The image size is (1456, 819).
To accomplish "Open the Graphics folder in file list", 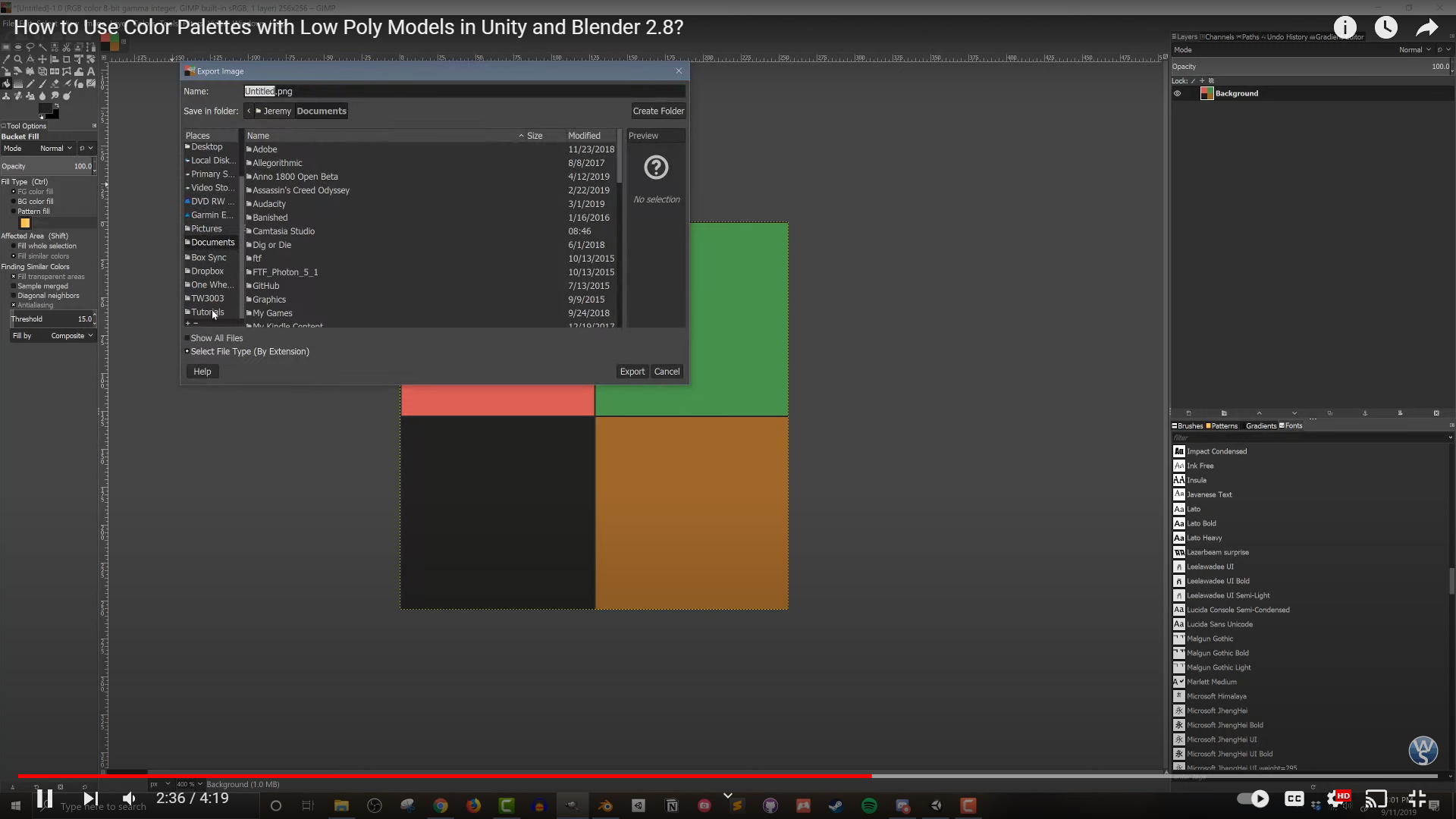I will coord(269,300).
